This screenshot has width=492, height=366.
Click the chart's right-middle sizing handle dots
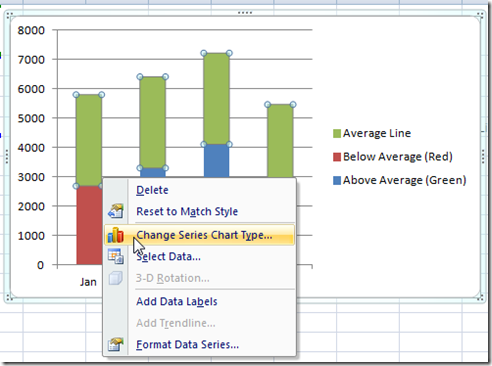(x=483, y=156)
